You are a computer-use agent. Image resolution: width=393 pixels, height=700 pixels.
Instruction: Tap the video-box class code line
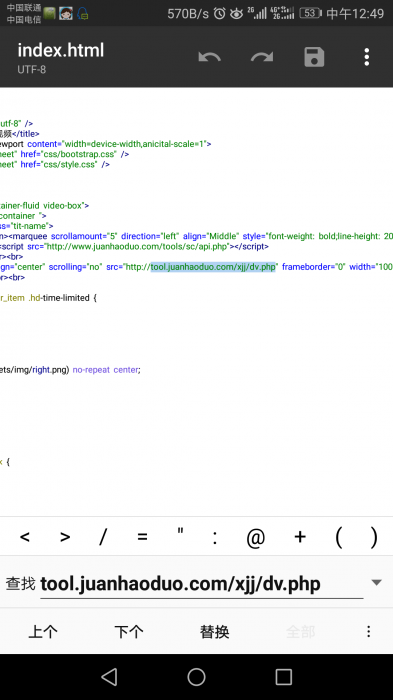45,206
